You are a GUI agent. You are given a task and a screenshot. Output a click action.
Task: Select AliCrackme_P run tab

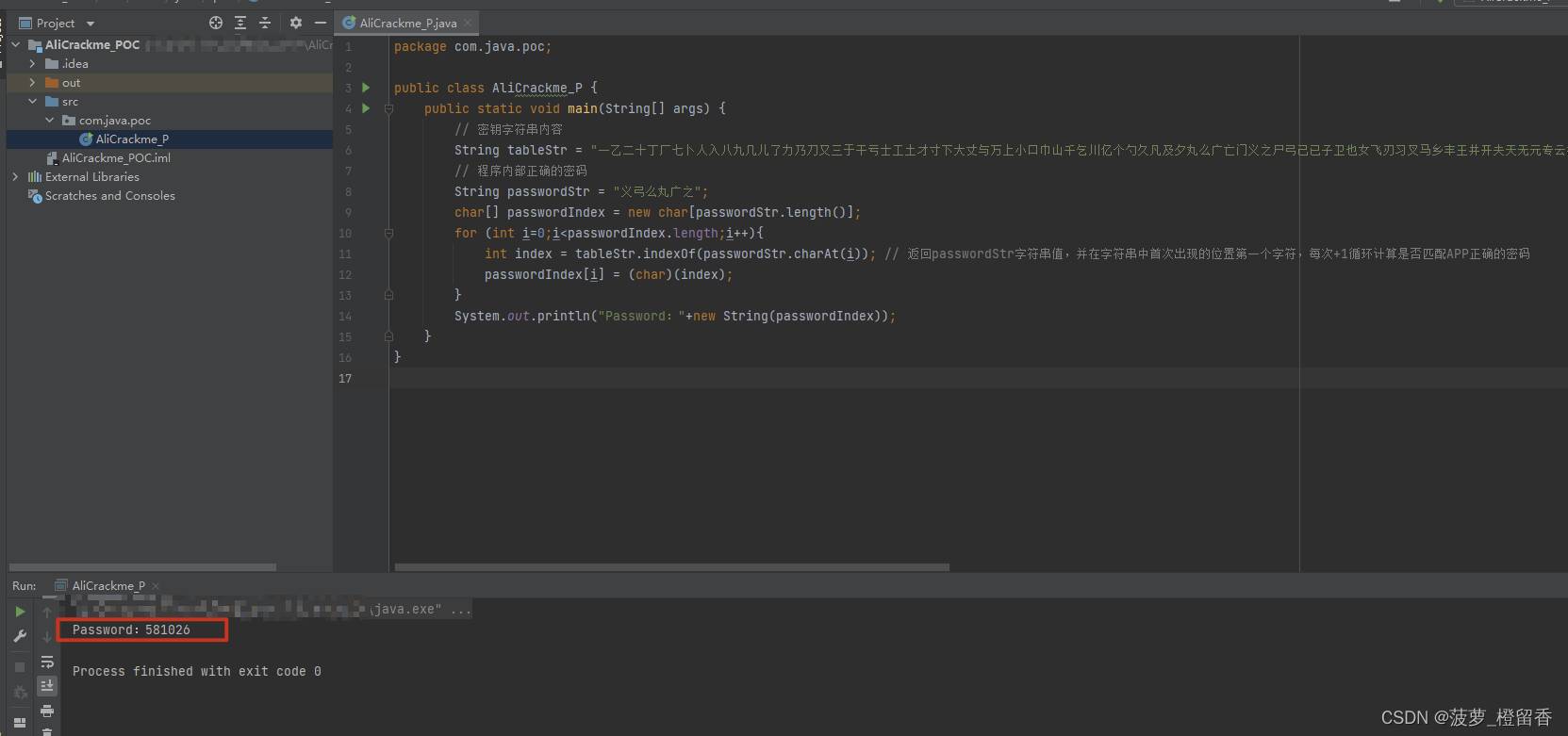point(107,585)
